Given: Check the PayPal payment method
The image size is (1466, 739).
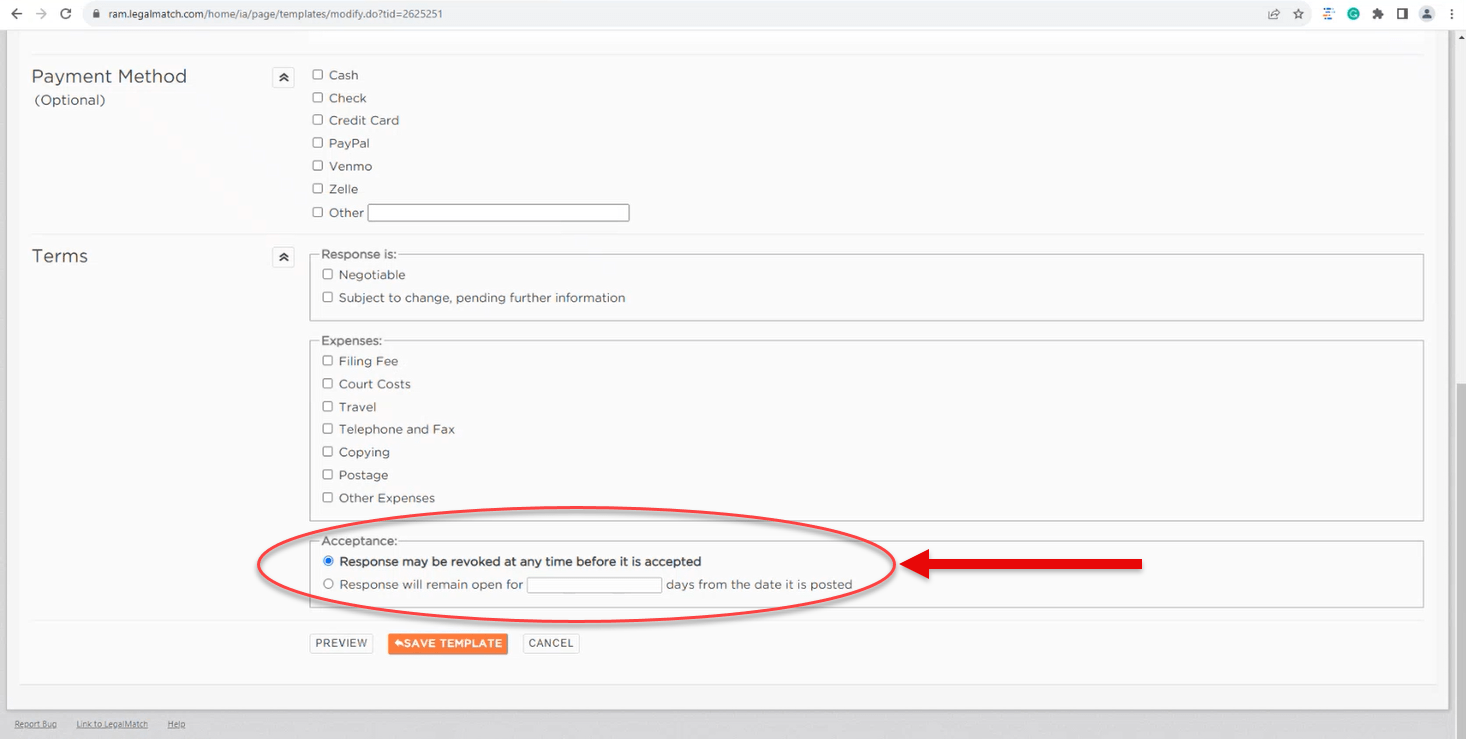Looking at the screenshot, I should 318,143.
